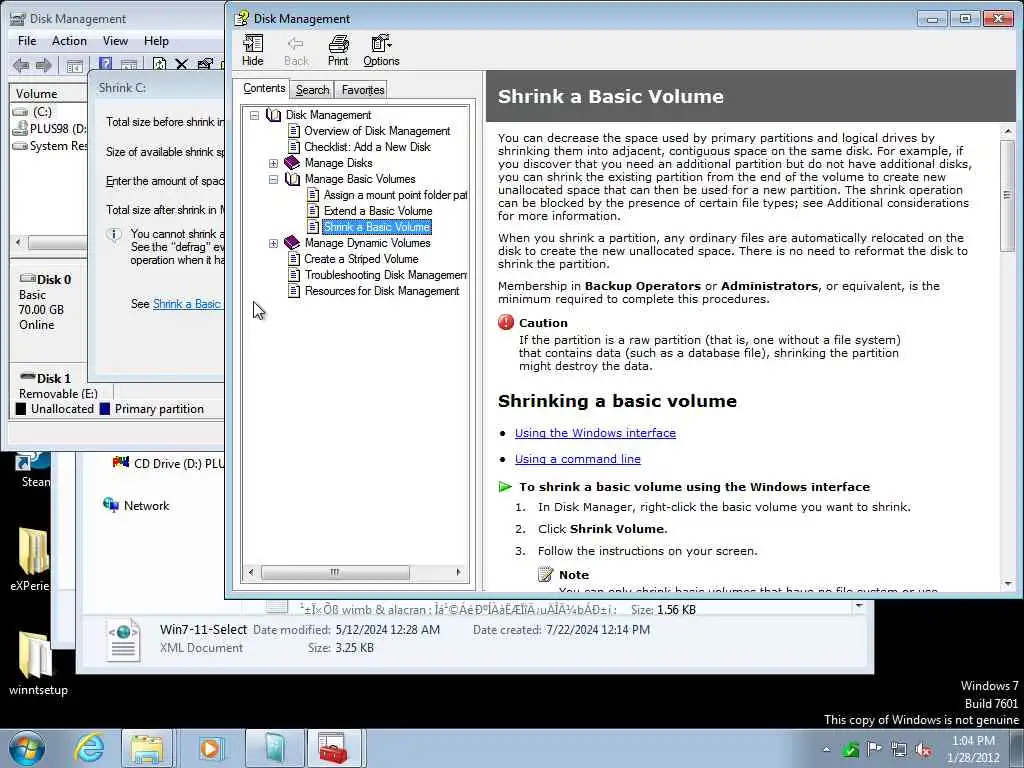Click down arrow of help content scrollbar
1024x768 pixels.
pos(1007,584)
